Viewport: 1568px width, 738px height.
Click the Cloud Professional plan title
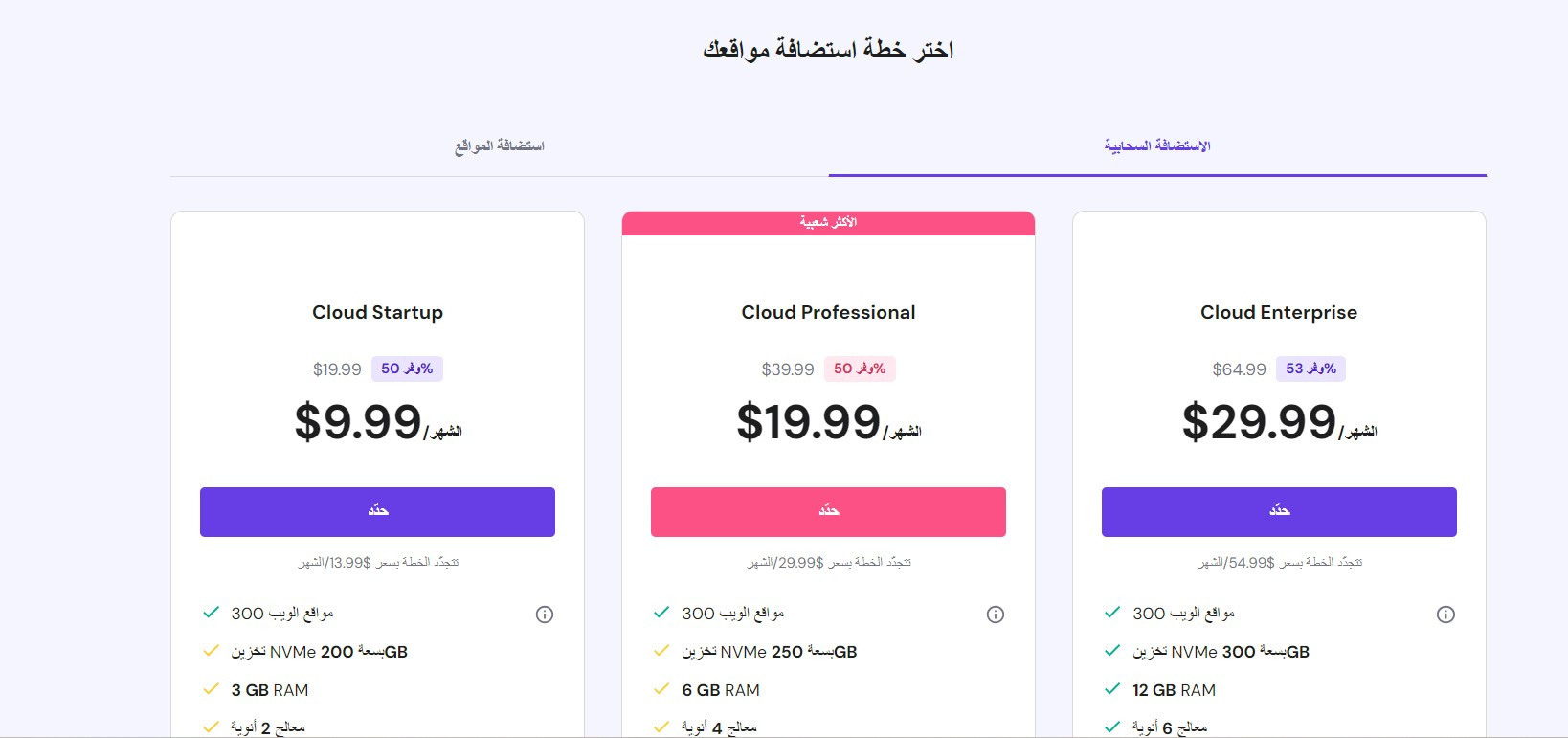828,313
